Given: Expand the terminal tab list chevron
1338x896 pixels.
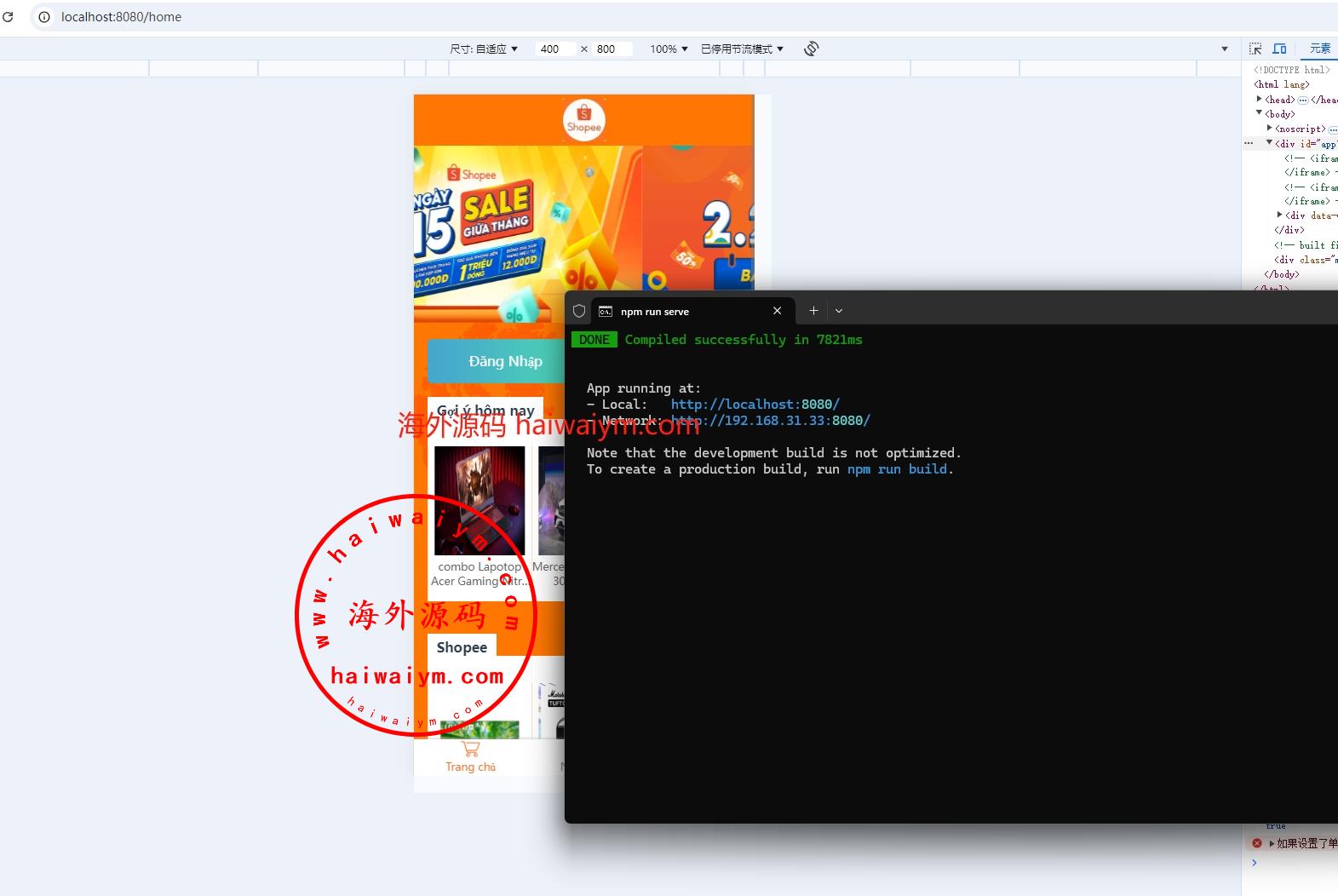Looking at the screenshot, I should 839,311.
